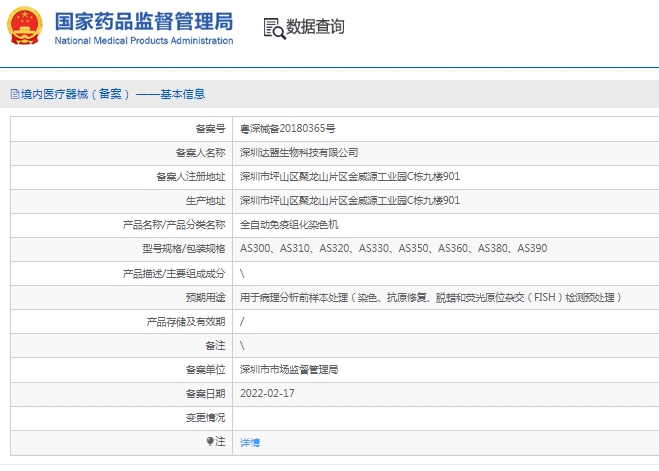Open the 详情 link

click(x=250, y=442)
